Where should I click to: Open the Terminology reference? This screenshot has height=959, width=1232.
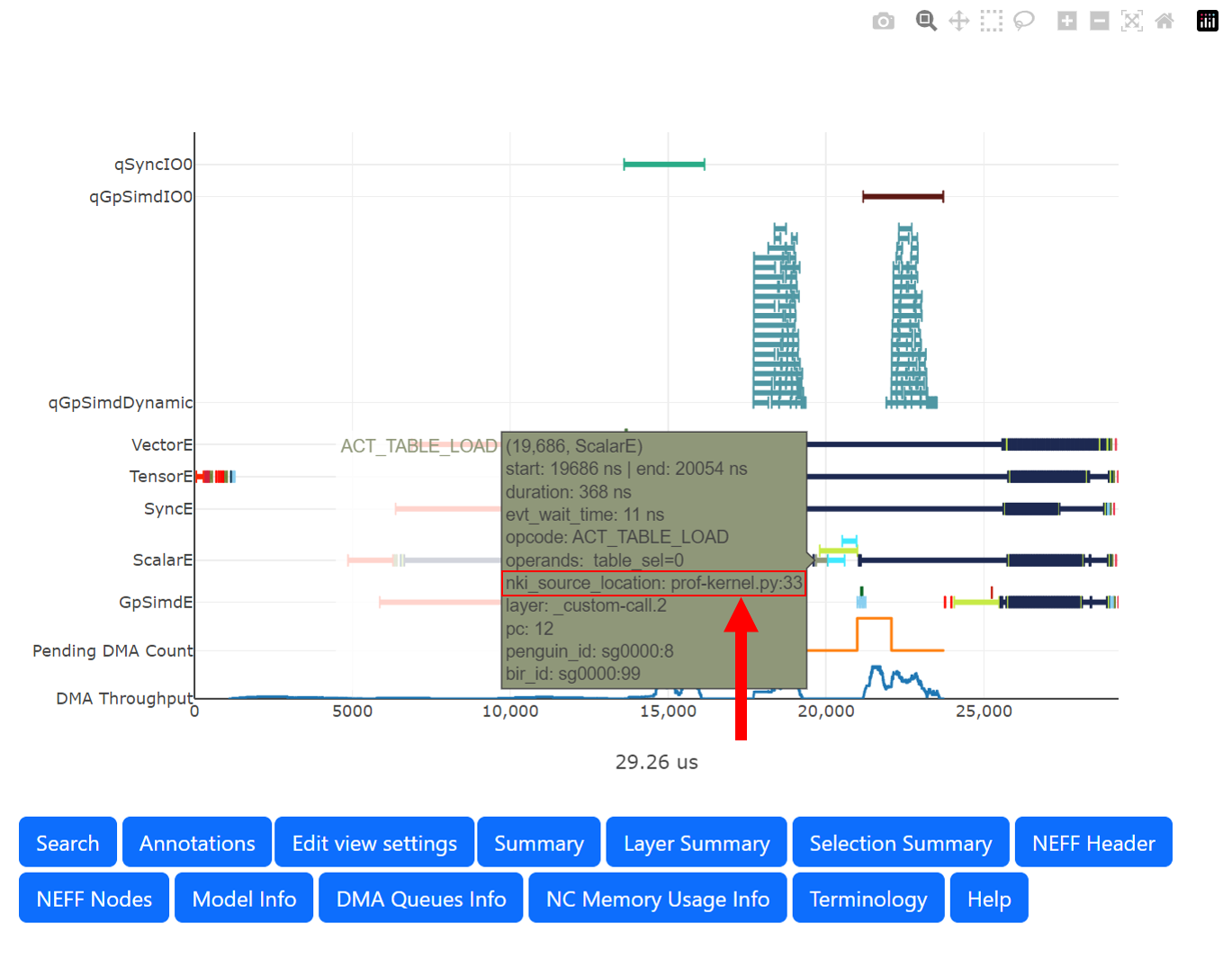point(868,898)
